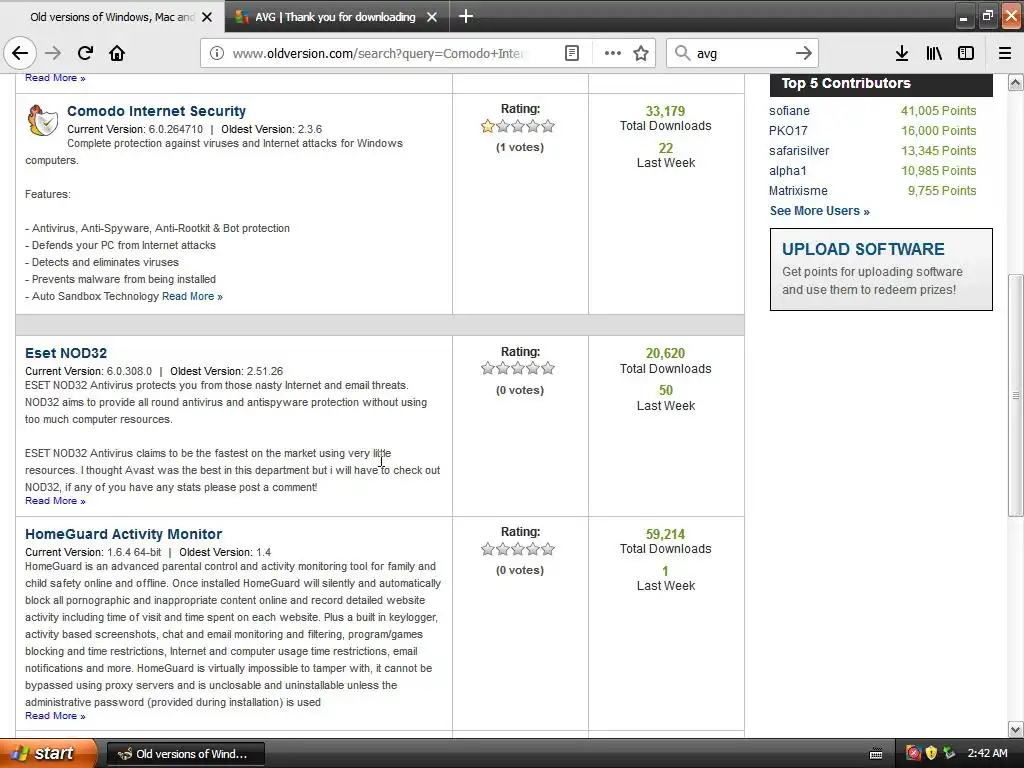
Task: Open the Eset NOD32 title link
Action: point(66,353)
